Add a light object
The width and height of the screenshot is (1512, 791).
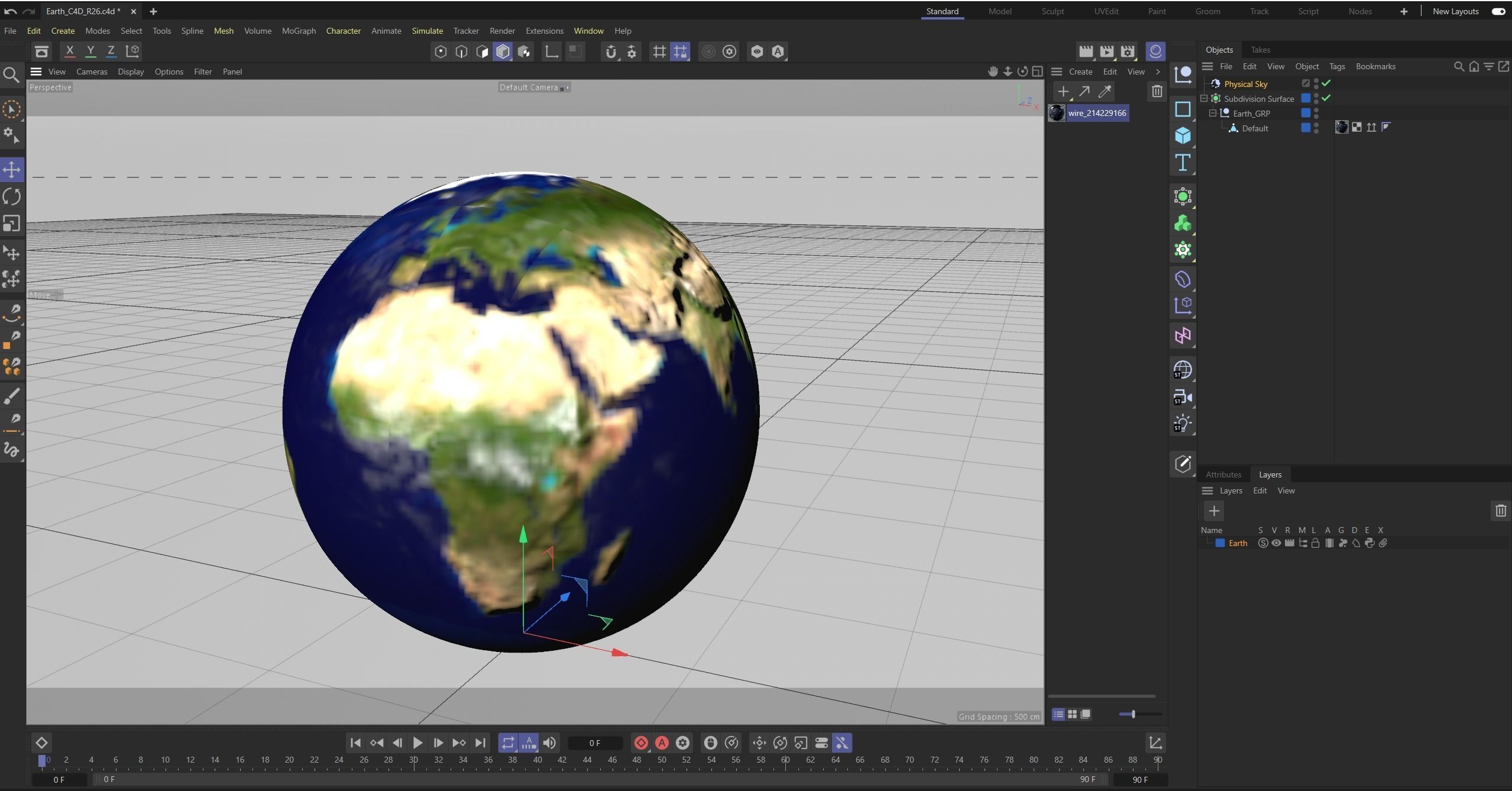point(1183,424)
